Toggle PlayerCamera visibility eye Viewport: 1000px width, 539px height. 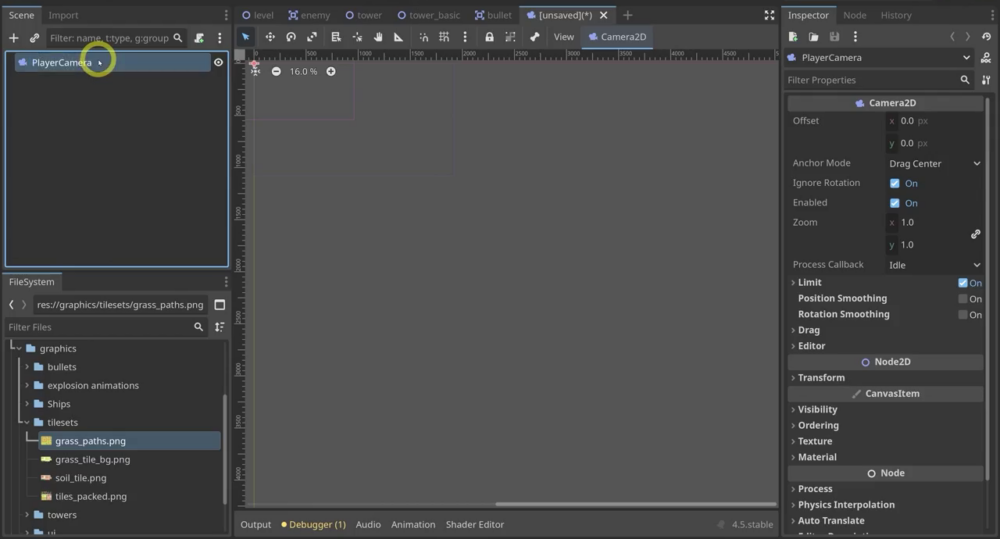coord(219,63)
